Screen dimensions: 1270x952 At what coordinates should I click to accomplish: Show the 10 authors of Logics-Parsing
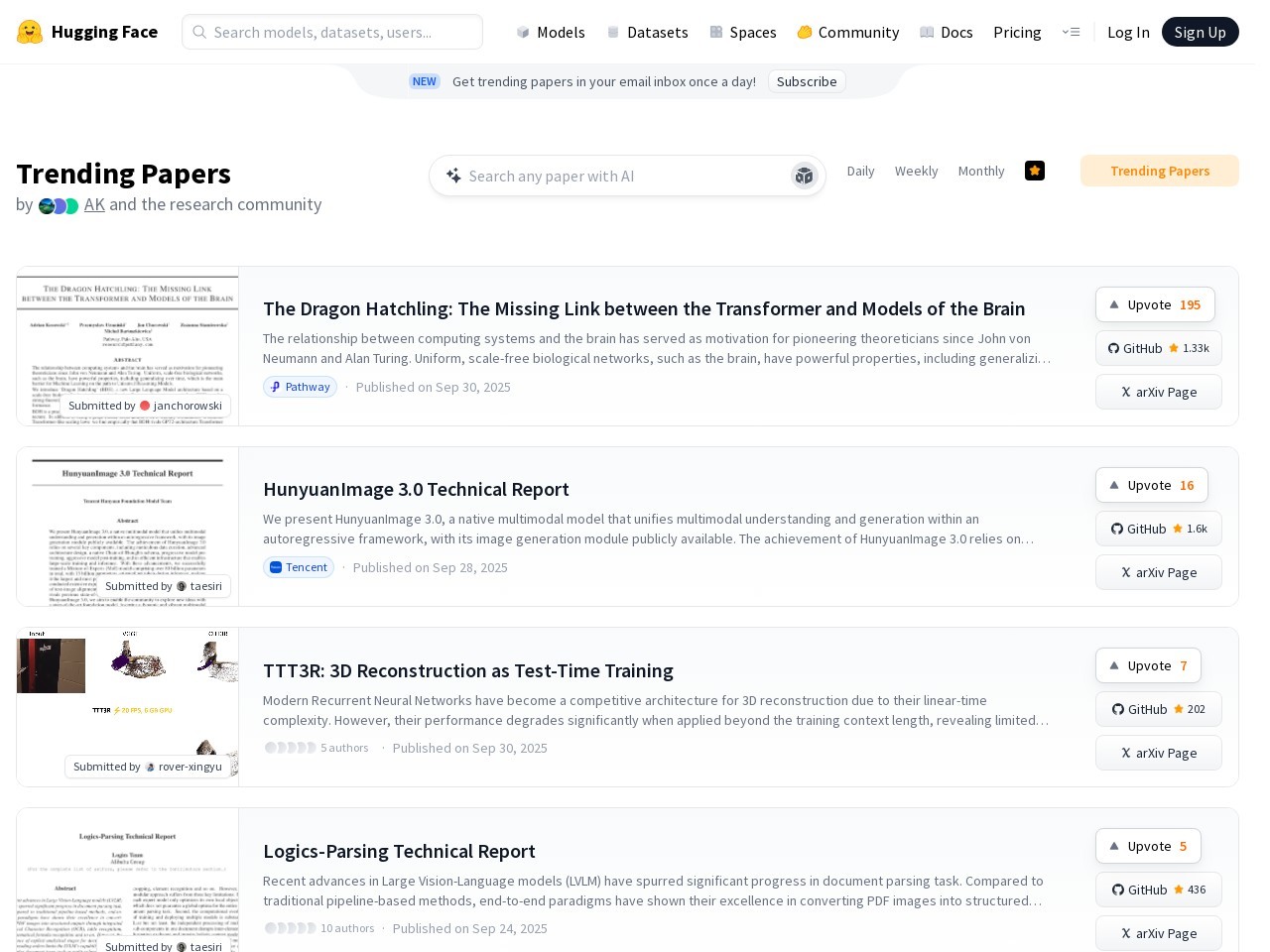tap(319, 928)
